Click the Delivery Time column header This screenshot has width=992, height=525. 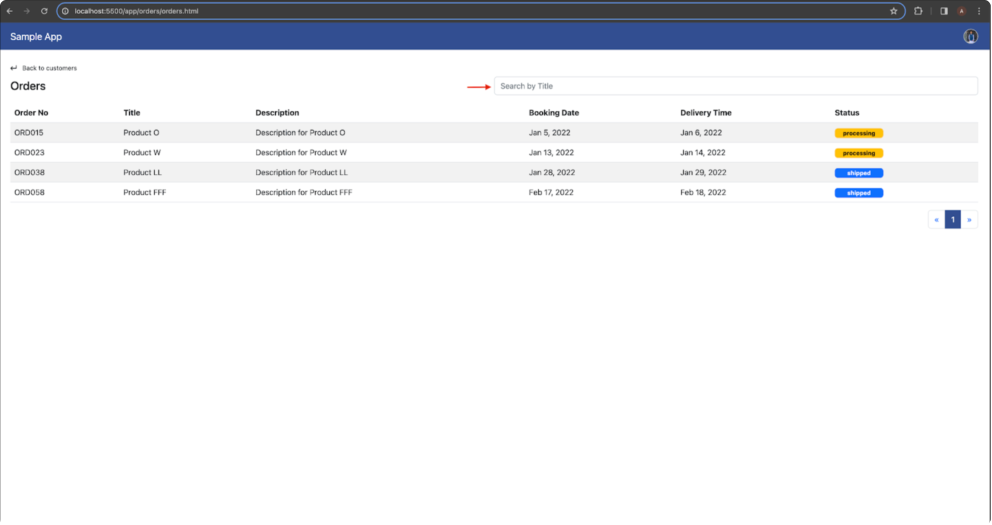[705, 113]
